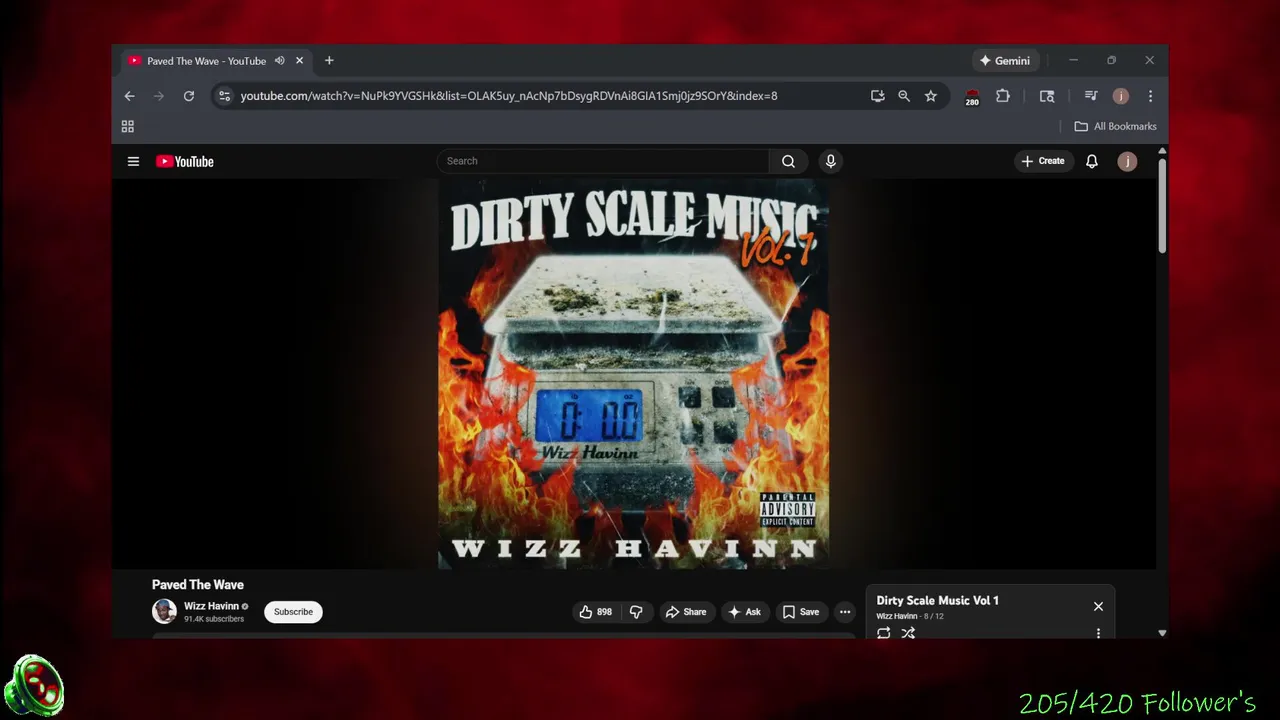The height and width of the screenshot is (720, 1280).
Task: Click the Create button
Action: (x=1043, y=161)
